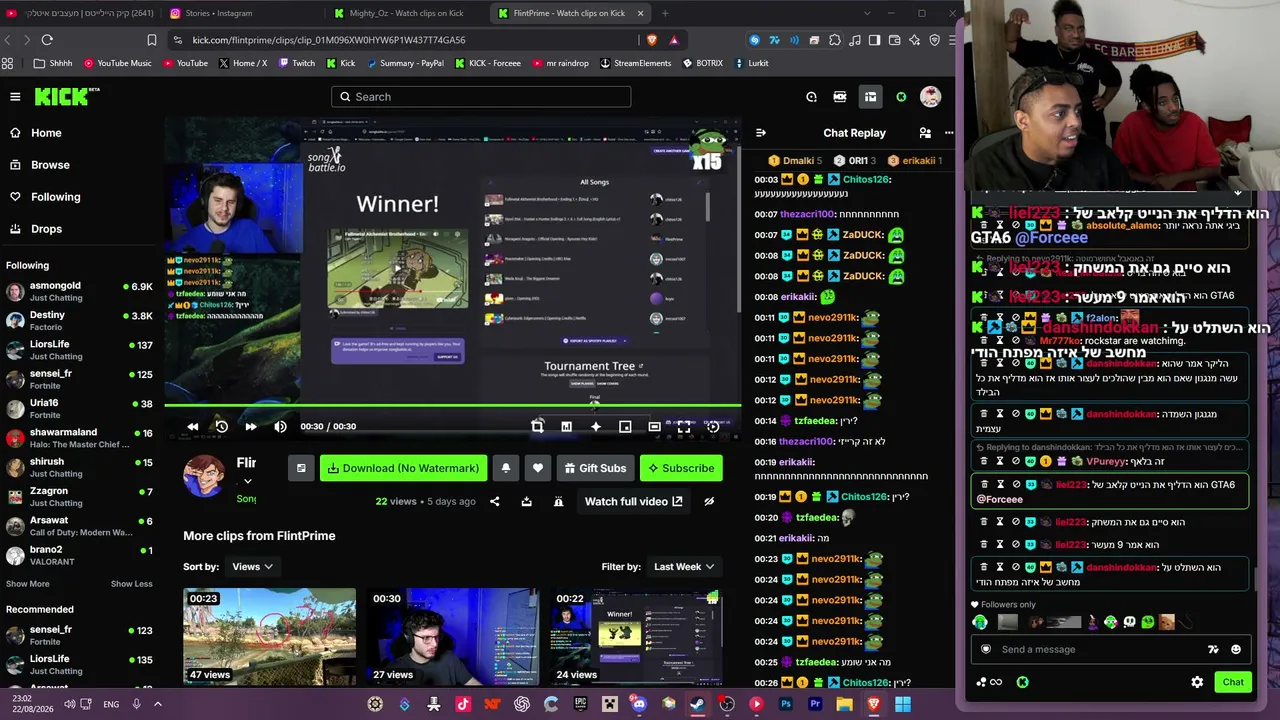1280x720 pixels.
Task: Bookmark this page with the bookmark icon
Action: point(152,40)
